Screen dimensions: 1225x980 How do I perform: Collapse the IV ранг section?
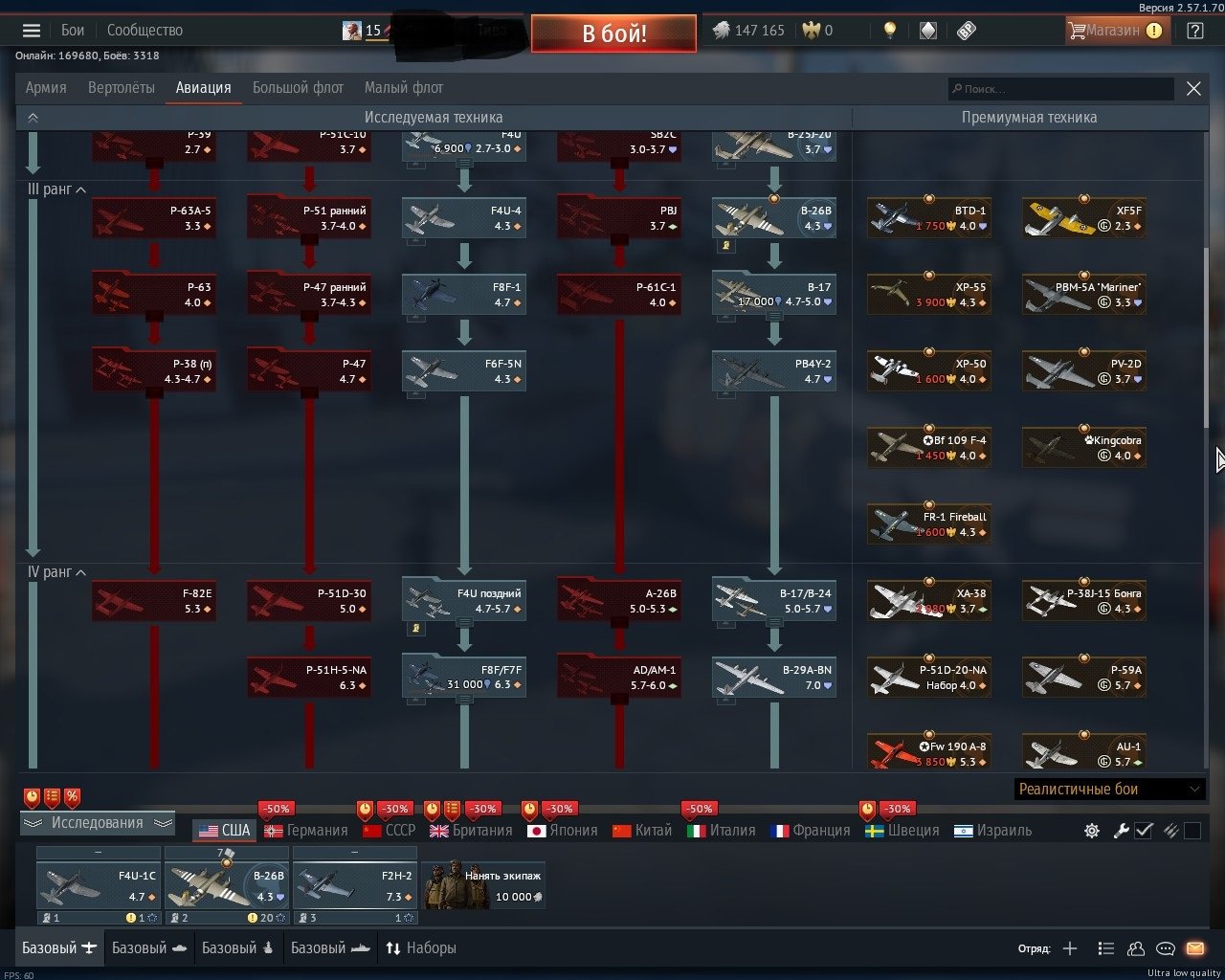pos(81,572)
